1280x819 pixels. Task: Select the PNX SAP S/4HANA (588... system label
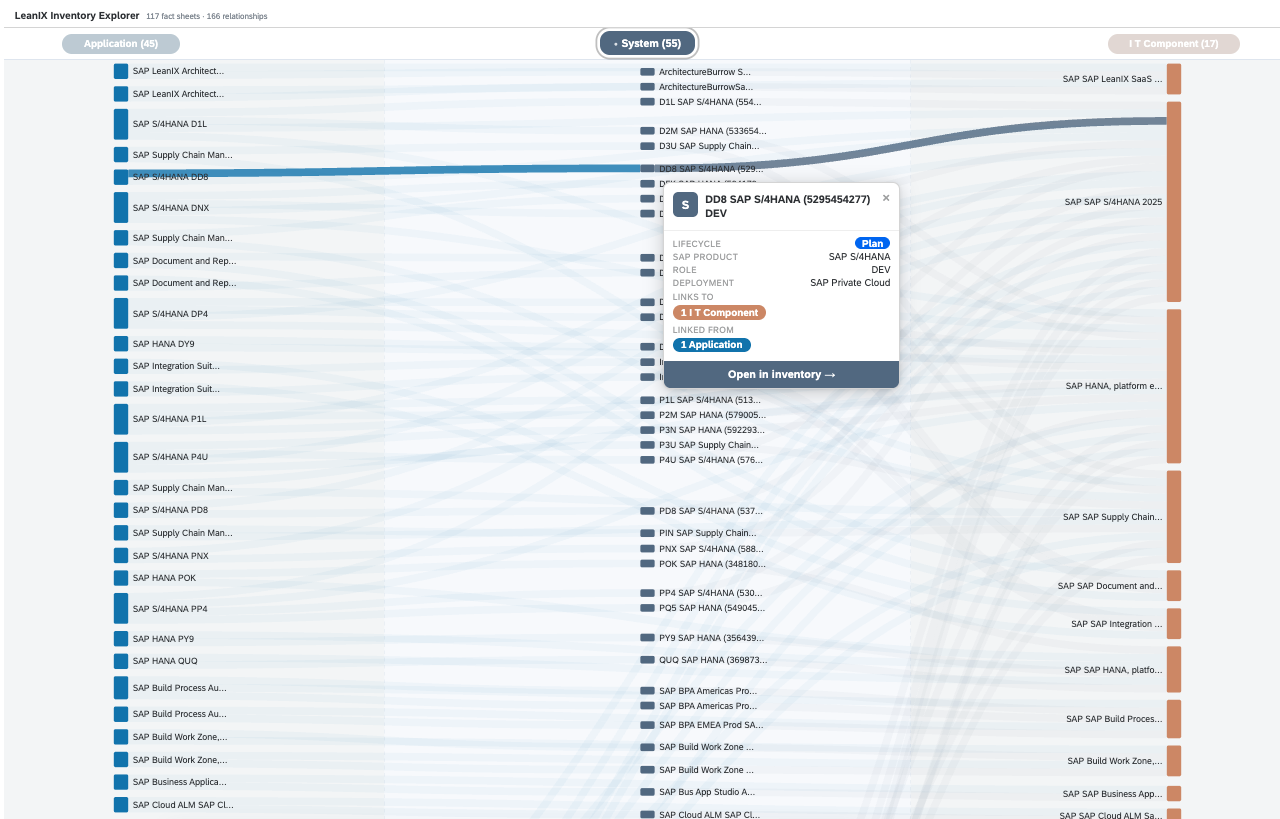click(x=711, y=549)
